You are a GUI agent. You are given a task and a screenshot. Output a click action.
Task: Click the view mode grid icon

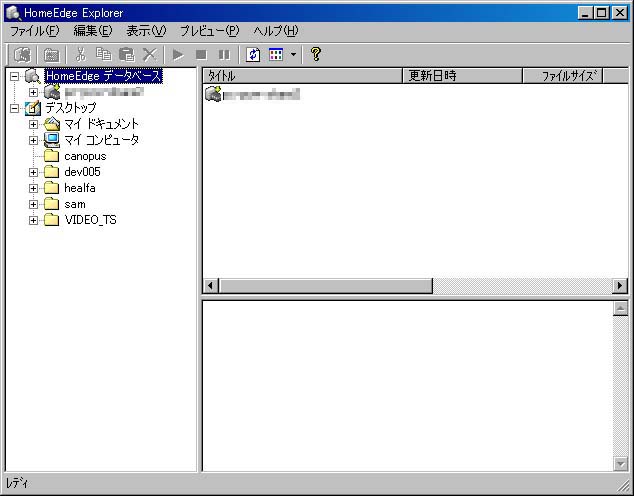click(x=276, y=54)
